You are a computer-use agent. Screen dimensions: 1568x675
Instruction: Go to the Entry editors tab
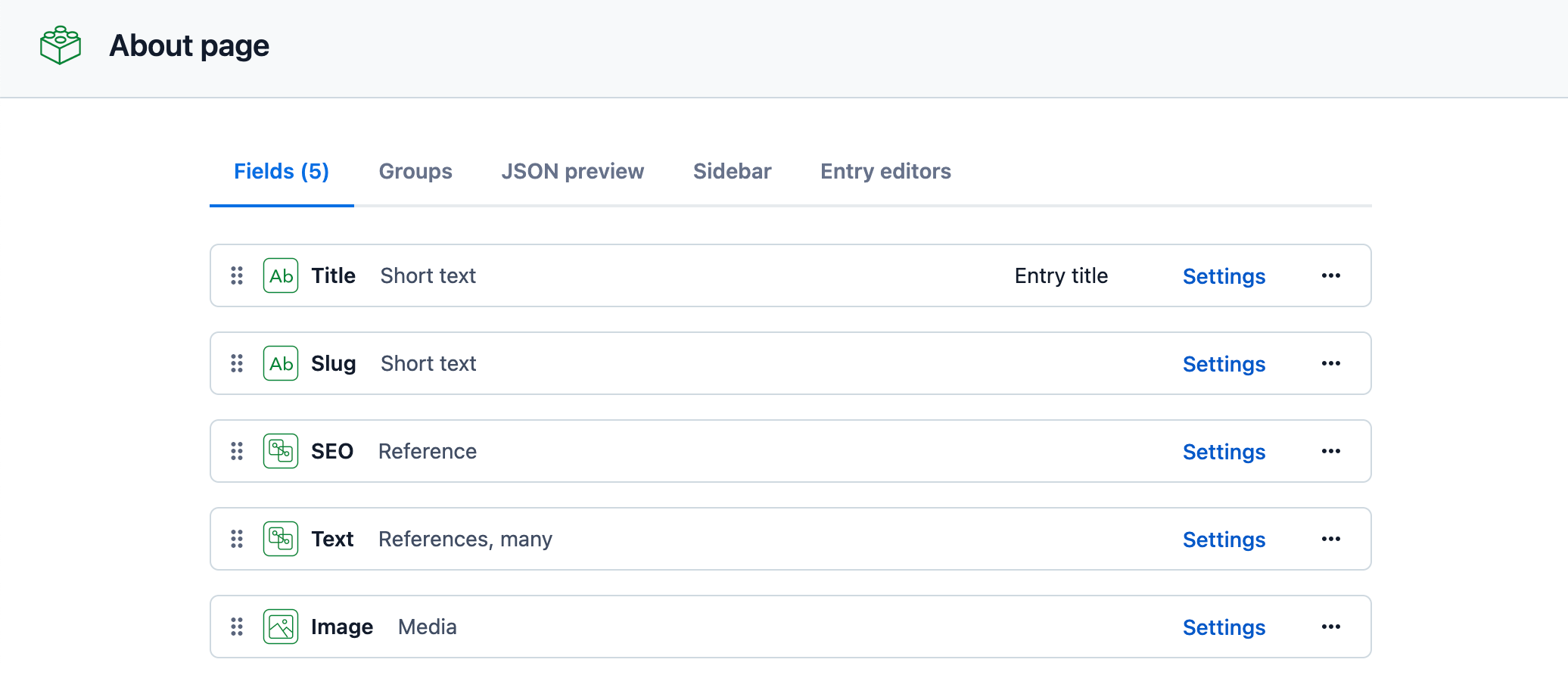click(885, 171)
